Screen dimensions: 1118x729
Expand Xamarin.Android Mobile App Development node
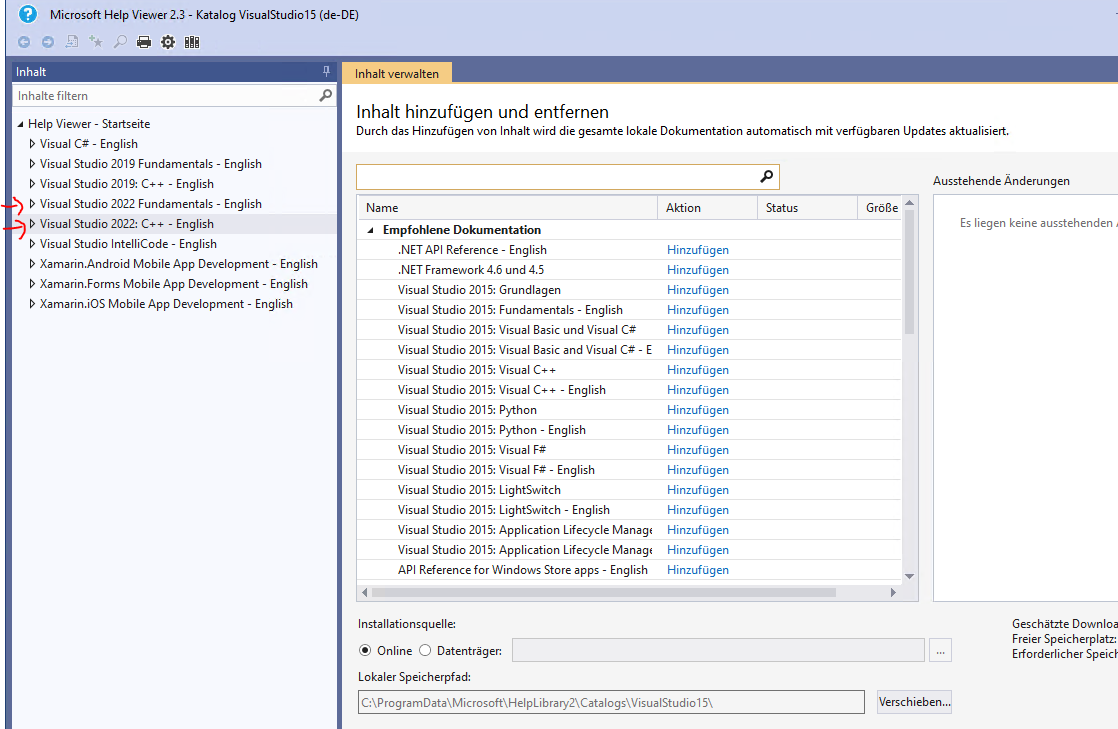(x=32, y=264)
